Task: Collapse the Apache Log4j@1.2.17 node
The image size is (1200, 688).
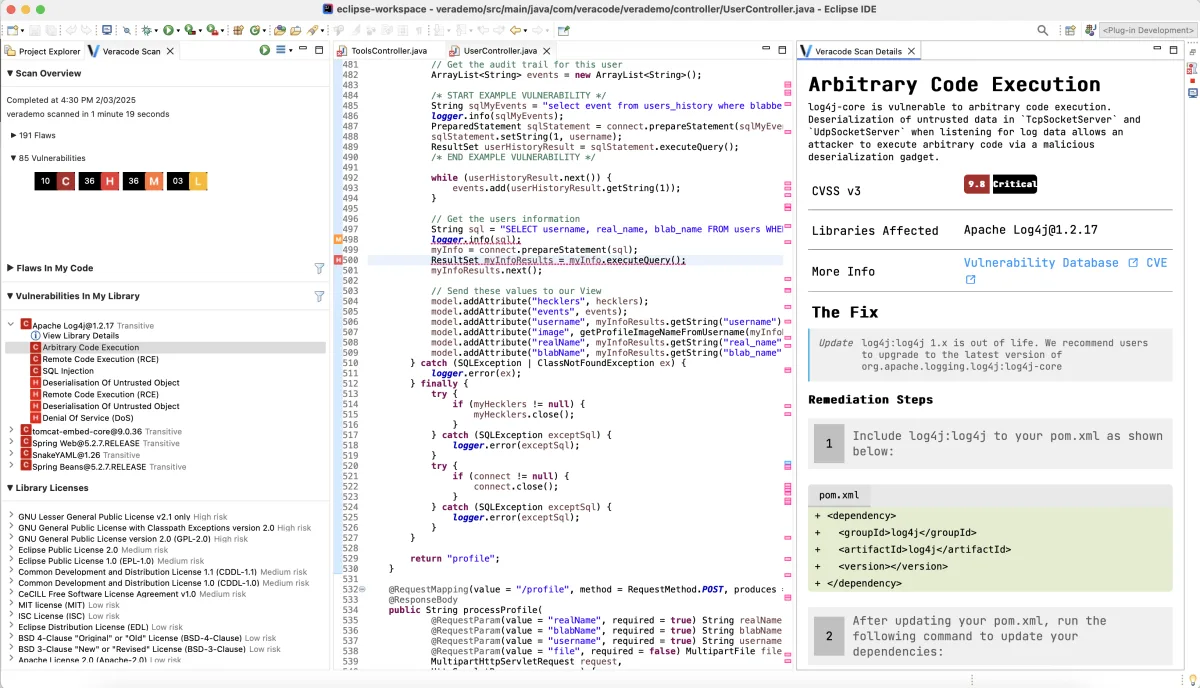Action: tap(10, 325)
